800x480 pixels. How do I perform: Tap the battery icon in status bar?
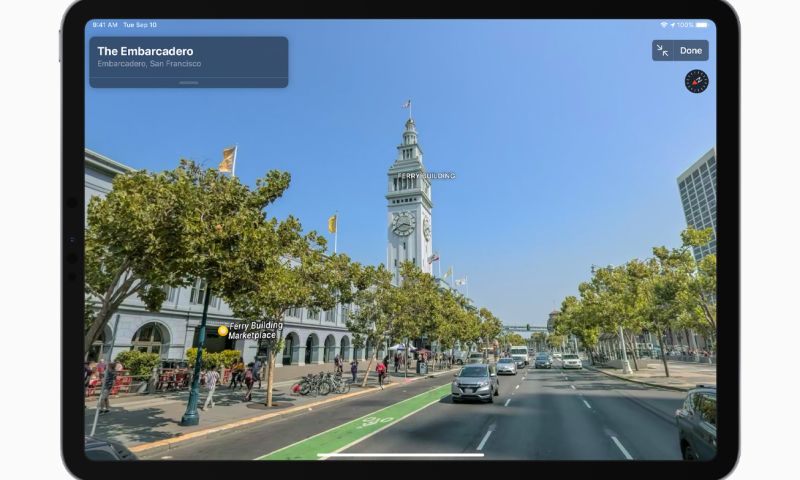point(702,25)
